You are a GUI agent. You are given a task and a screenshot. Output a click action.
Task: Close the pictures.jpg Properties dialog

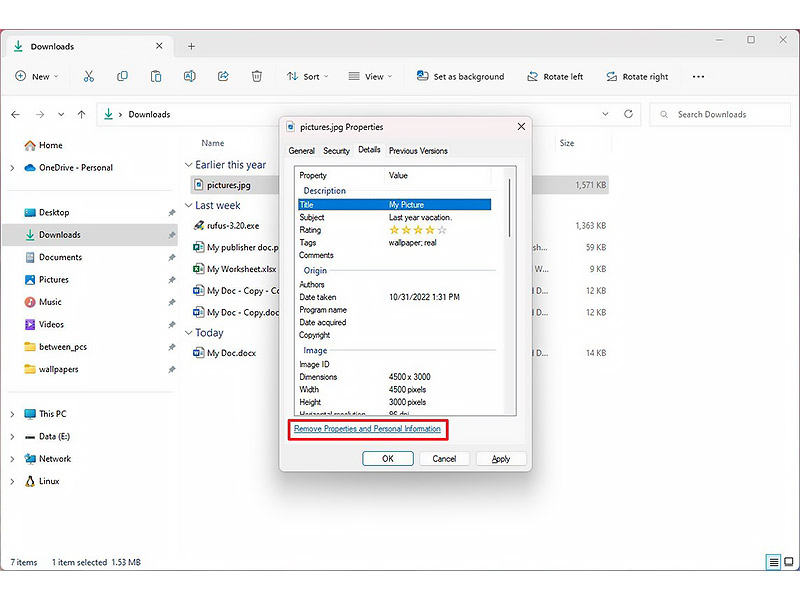[521, 127]
